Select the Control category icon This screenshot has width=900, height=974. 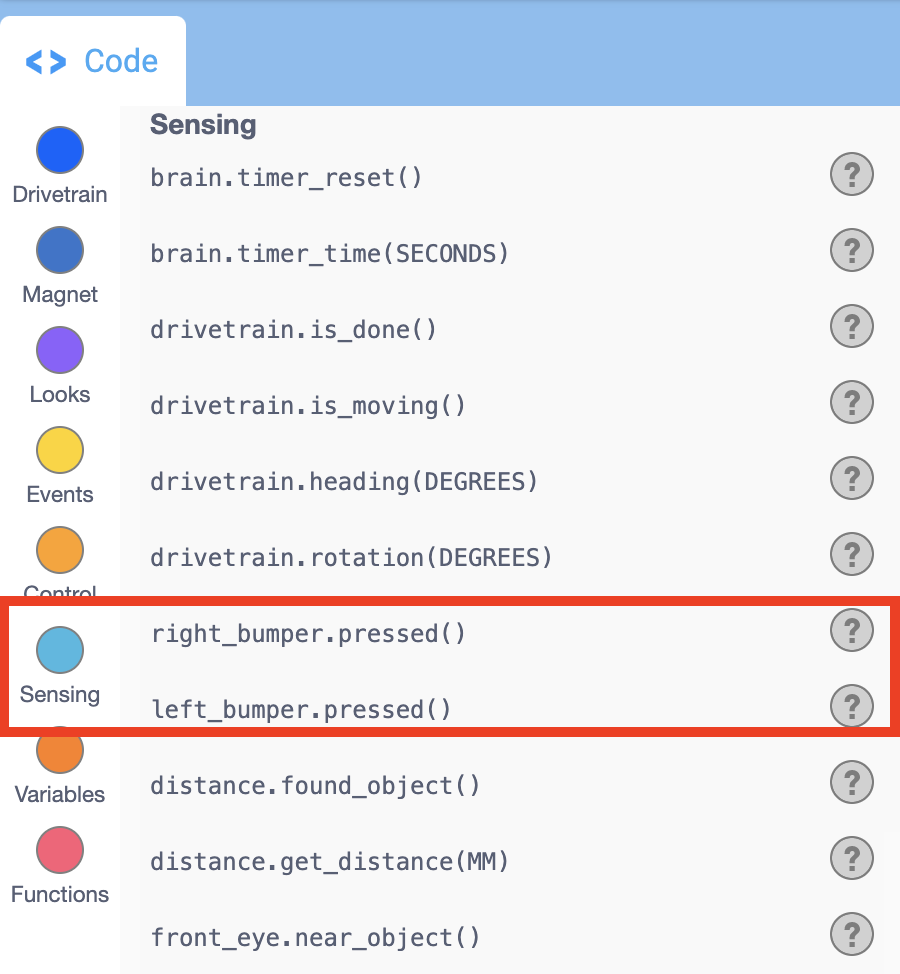[x=59, y=550]
